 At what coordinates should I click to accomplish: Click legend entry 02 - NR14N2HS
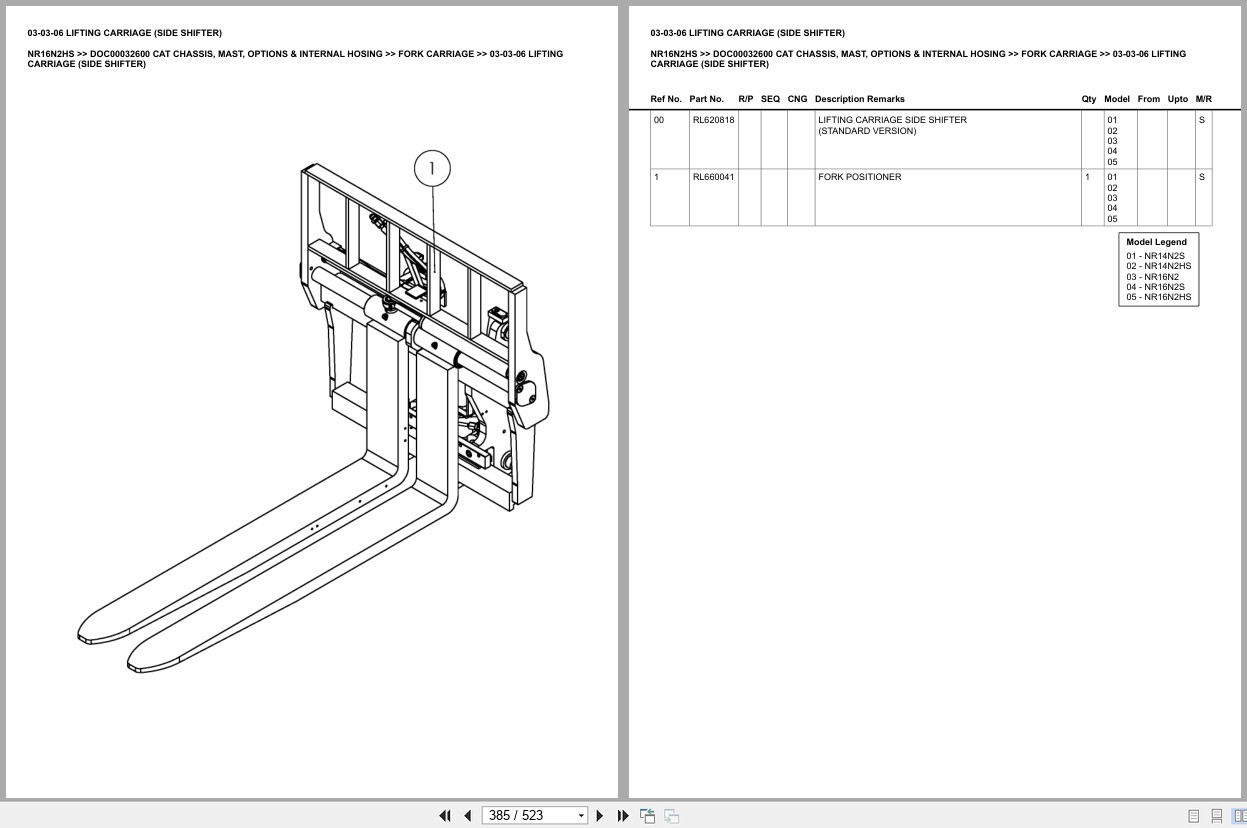[1159, 266]
